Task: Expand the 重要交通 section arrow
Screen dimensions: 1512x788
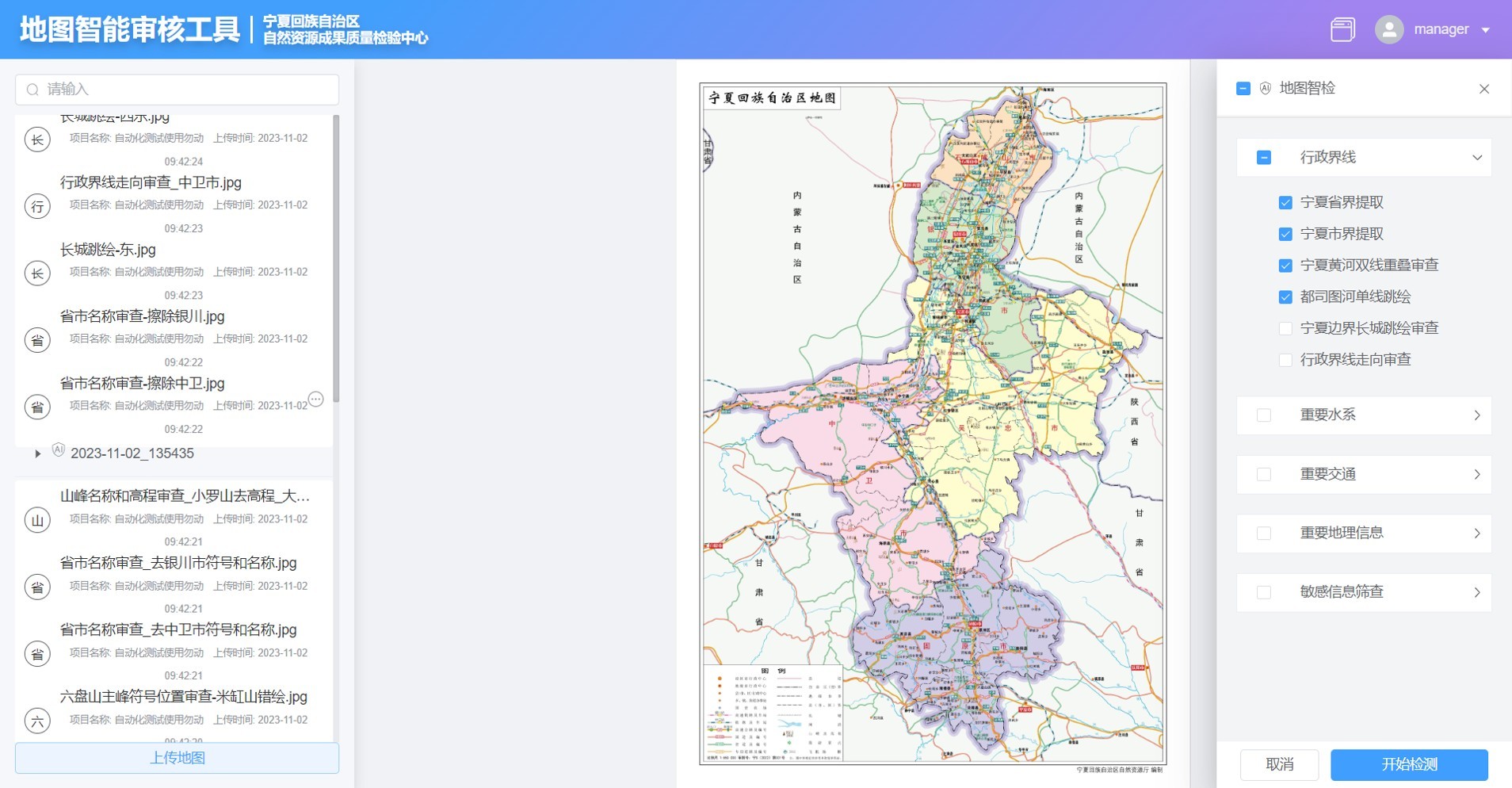Action: click(x=1477, y=474)
